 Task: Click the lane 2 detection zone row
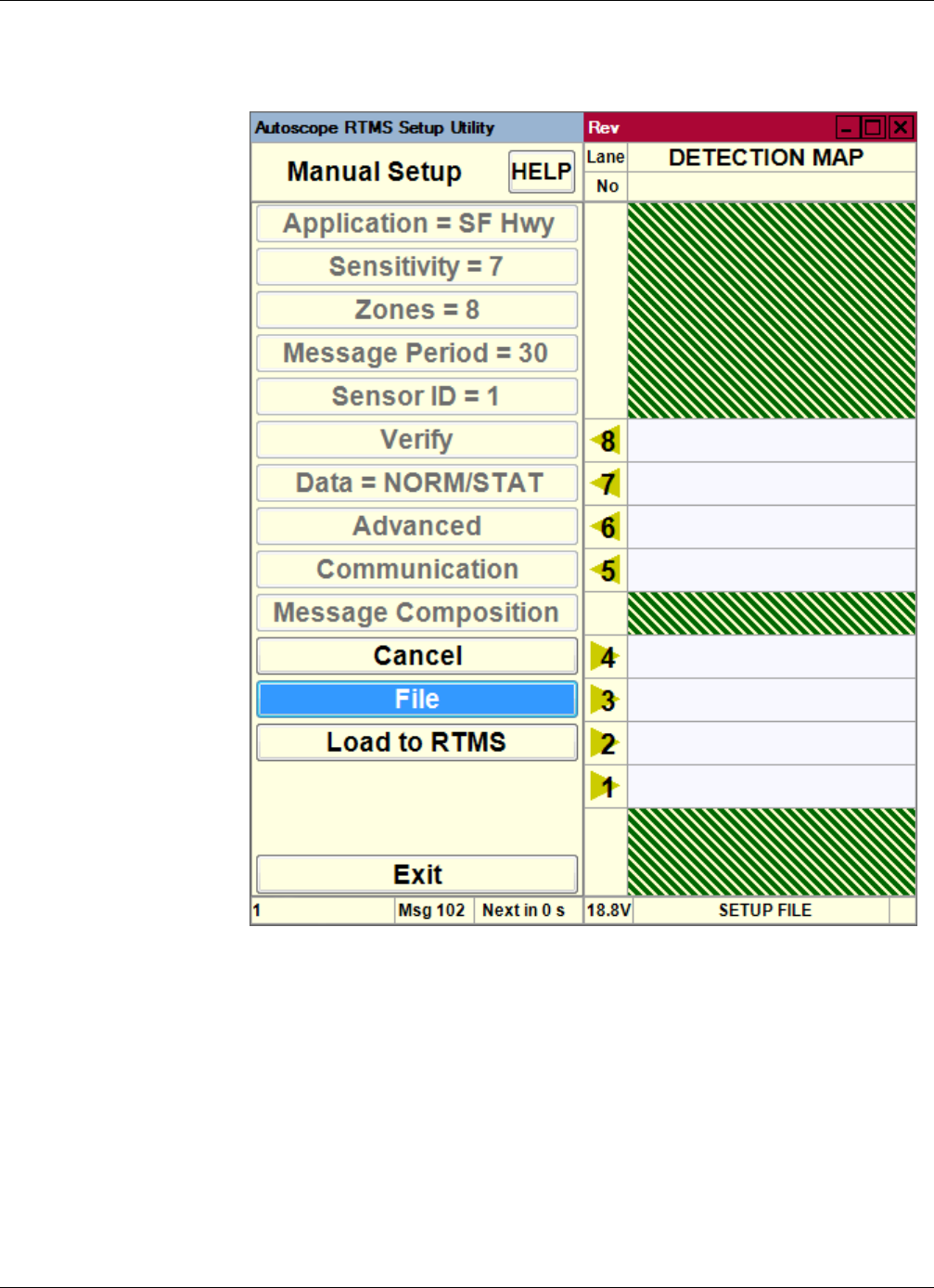772,743
